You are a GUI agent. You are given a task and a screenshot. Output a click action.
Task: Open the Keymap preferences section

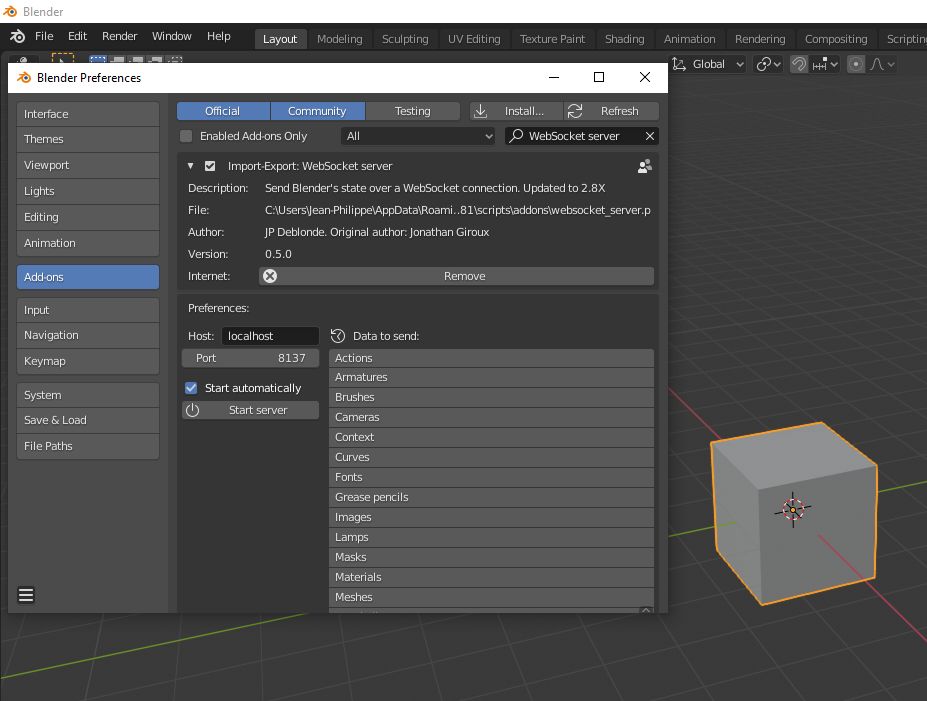click(88, 361)
